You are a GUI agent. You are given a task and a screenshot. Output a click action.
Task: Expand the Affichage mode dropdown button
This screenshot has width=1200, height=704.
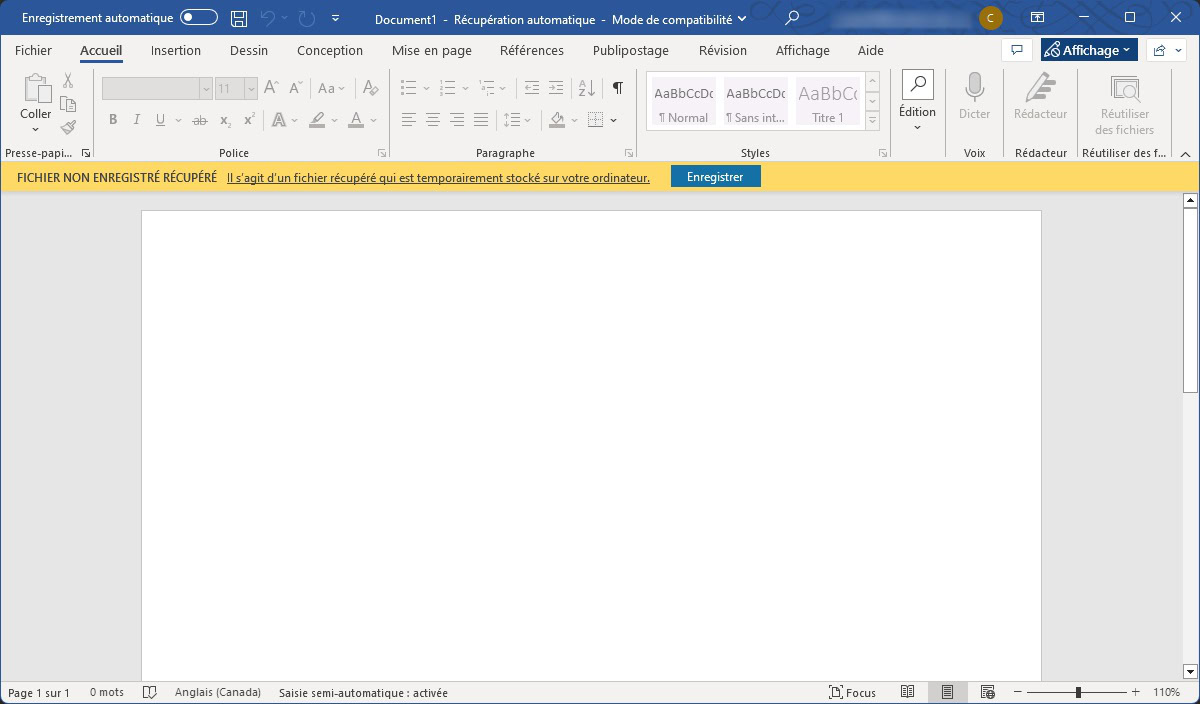[1088, 50]
